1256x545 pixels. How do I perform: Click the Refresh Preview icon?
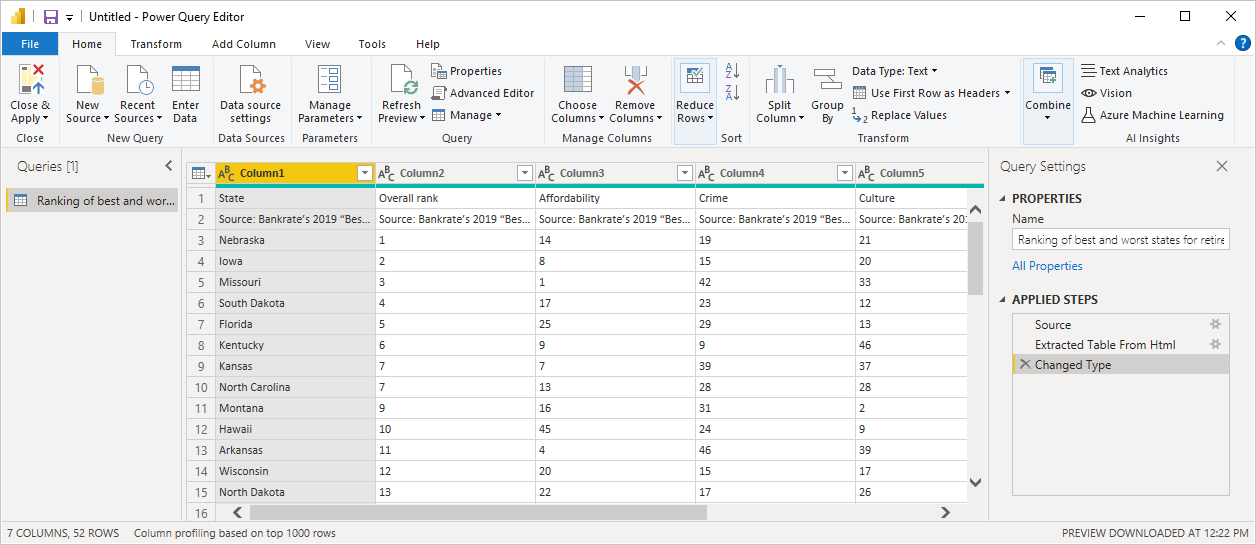tap(401, 80)
